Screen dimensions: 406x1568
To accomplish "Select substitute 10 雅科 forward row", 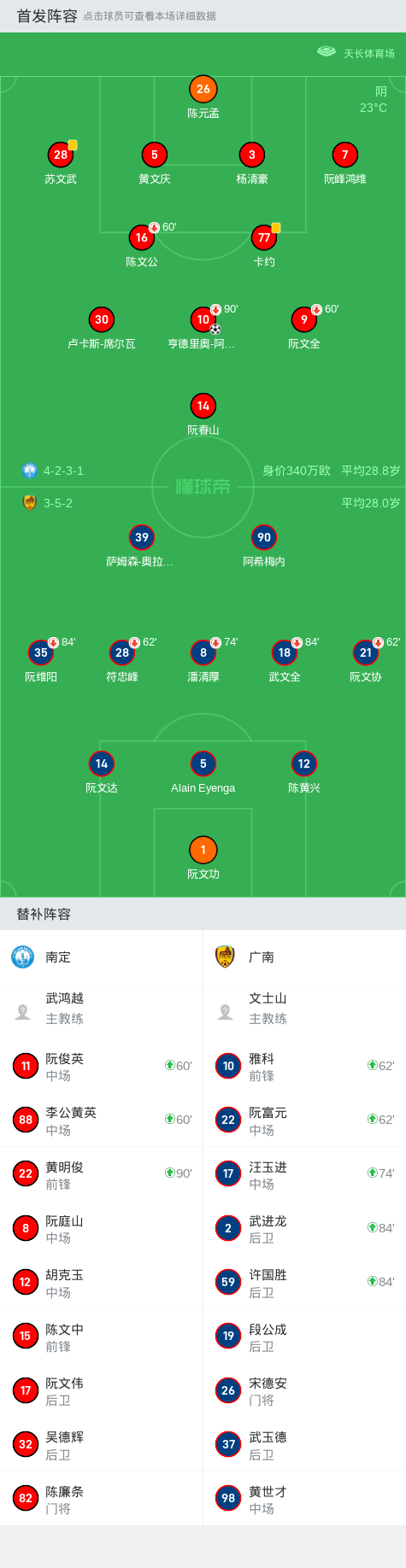I will pyautogui.click(x=304, y=1066).
